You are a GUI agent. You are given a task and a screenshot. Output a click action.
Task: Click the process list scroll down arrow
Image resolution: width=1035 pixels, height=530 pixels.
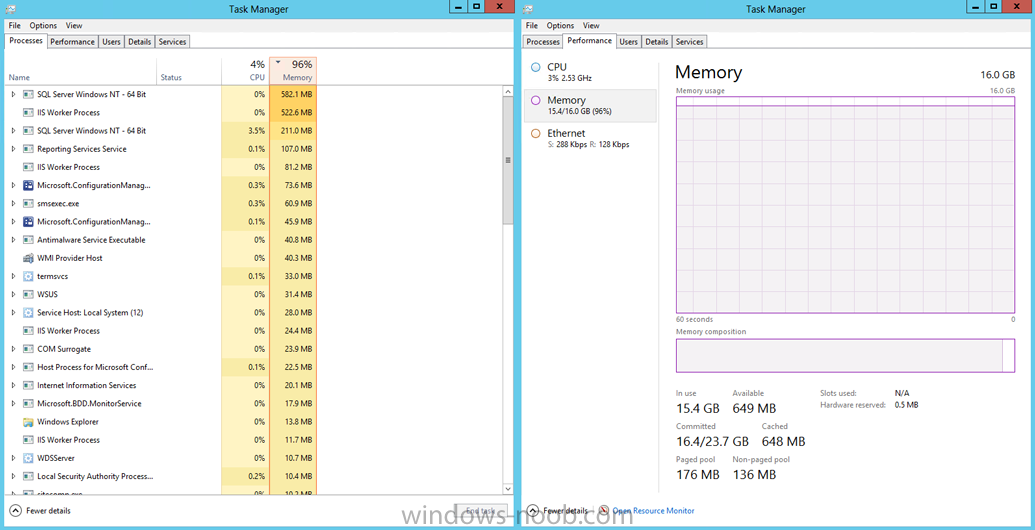(508, 489)
